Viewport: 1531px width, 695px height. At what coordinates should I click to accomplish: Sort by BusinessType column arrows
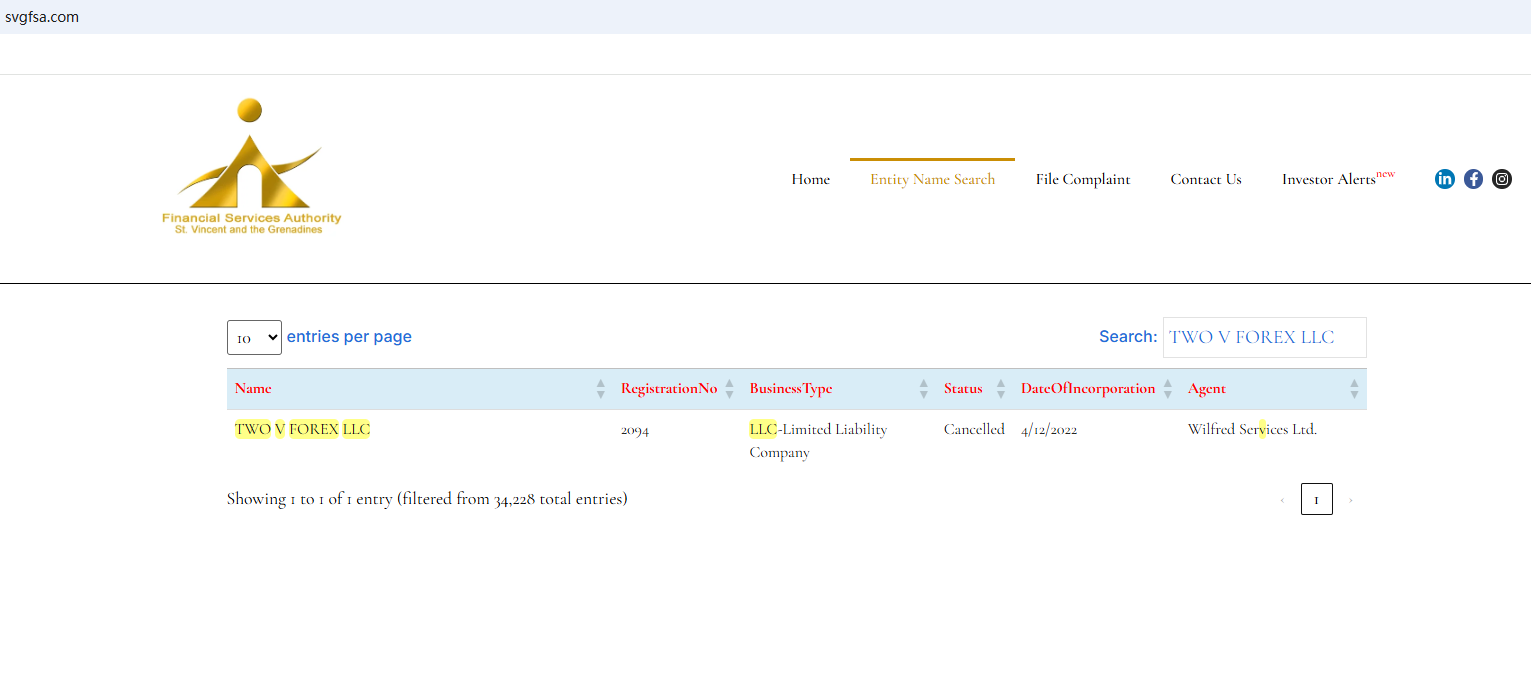923,389
